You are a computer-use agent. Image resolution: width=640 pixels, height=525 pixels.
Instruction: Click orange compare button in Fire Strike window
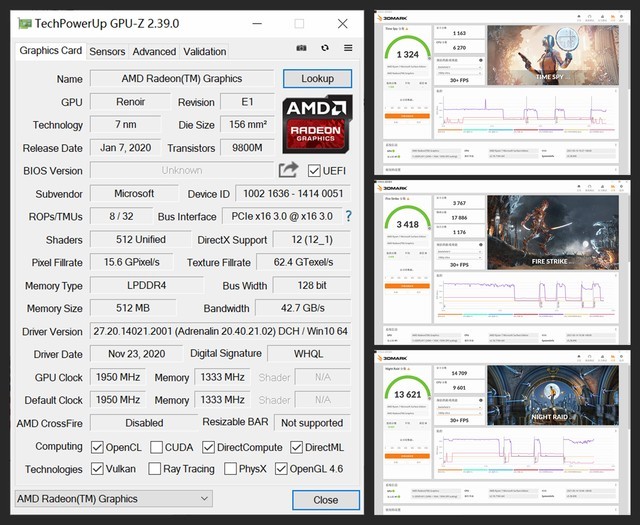[x=407, y=286]
